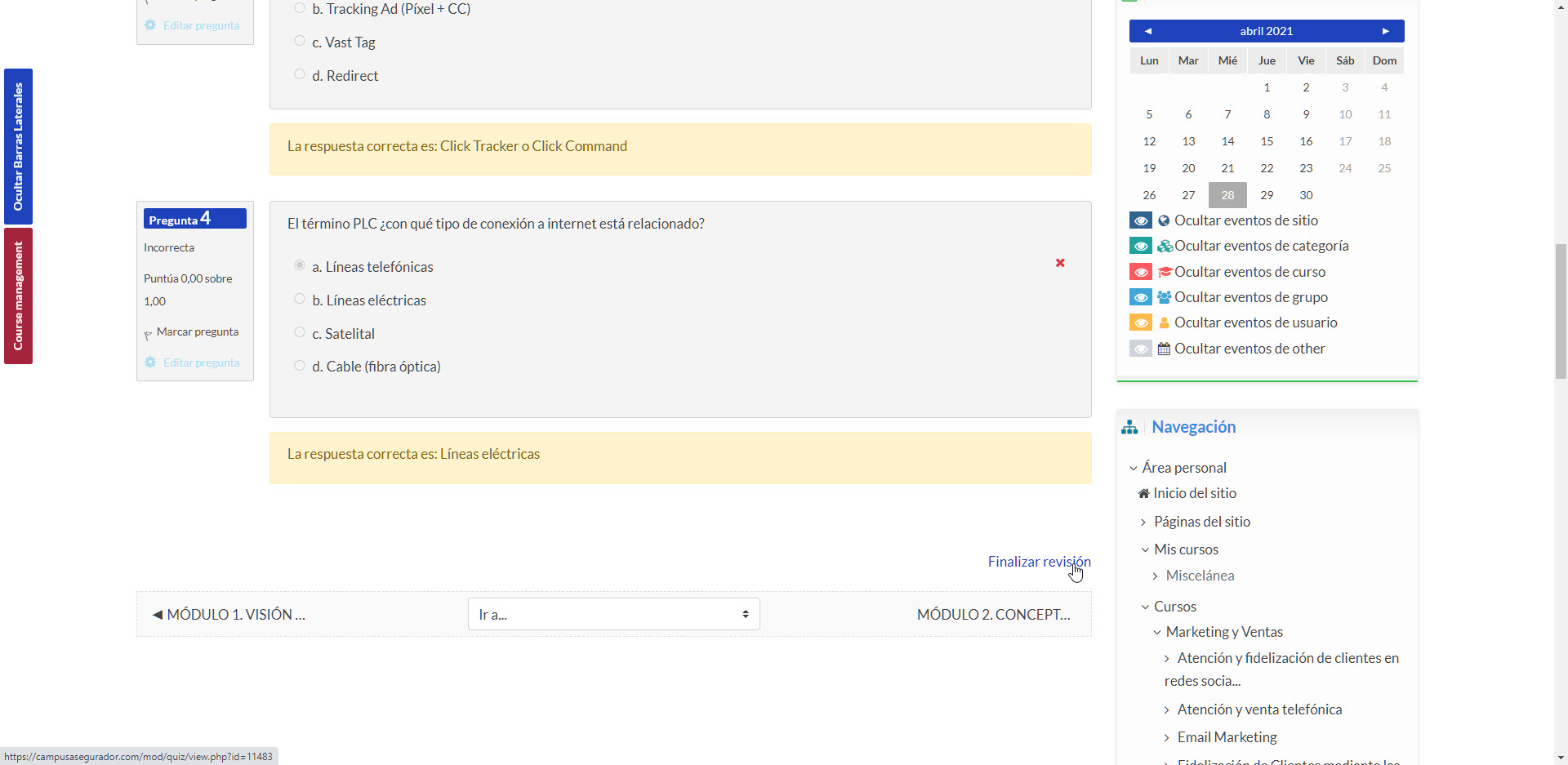1568x765 pixels.
Task: Expand Páginas del sitio in navigation
Action: click(1143, 522)
